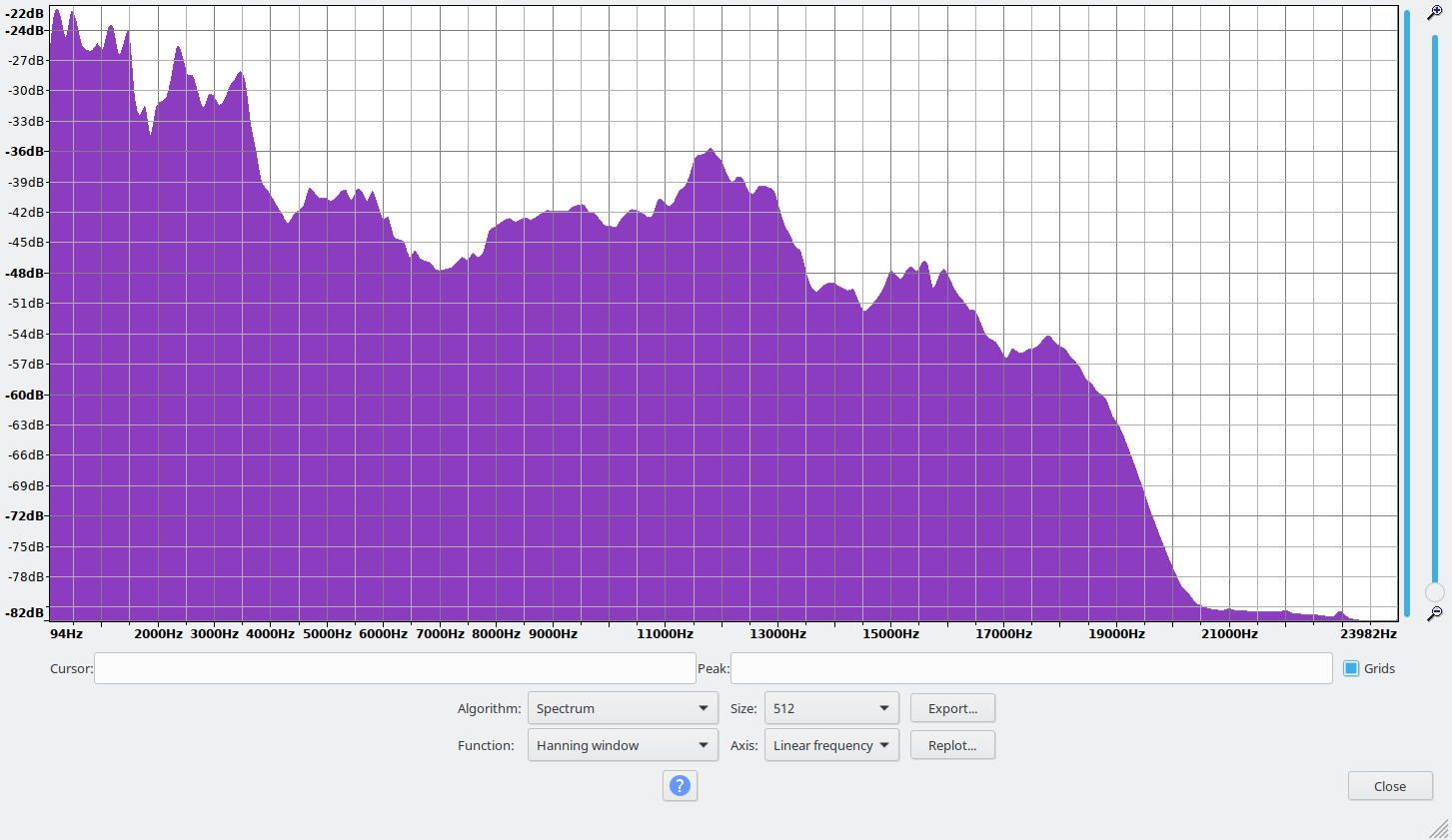Click the 94Hz axis label
The image size is (1452, 840).
tap(66, 633)
